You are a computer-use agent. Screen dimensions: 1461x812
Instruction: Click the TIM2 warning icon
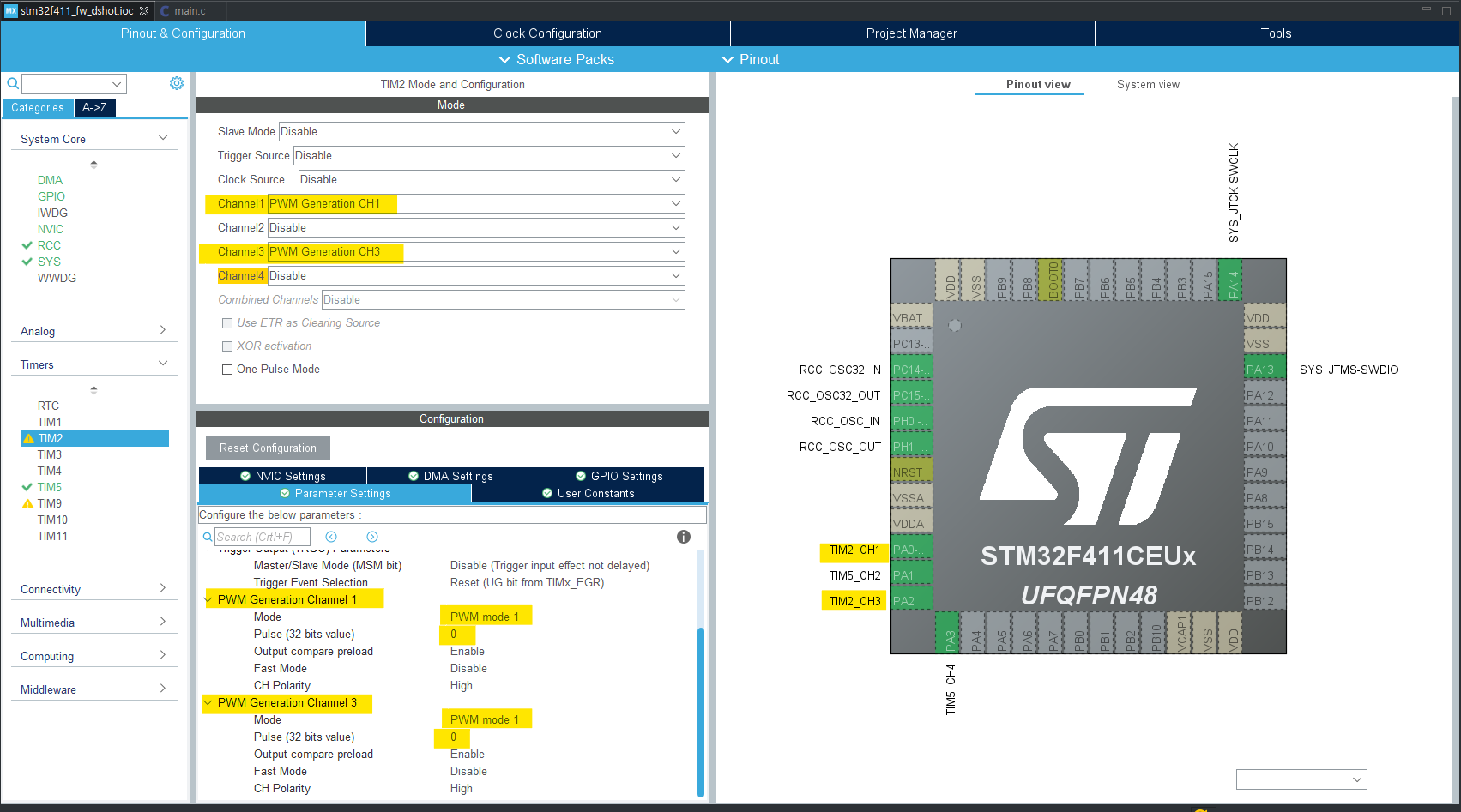click(x=28, y=438)
